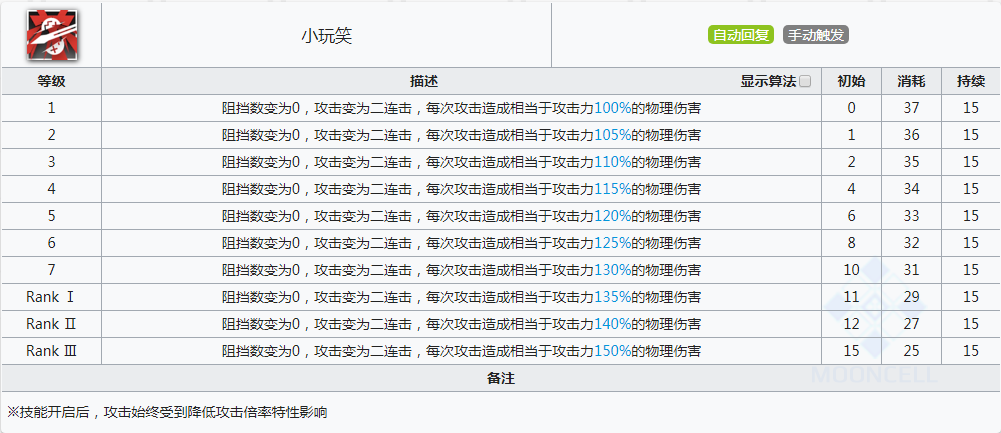Click the 100% value in level 1 row
Screen dimensions: 1001x433
[x=612, y=108]
